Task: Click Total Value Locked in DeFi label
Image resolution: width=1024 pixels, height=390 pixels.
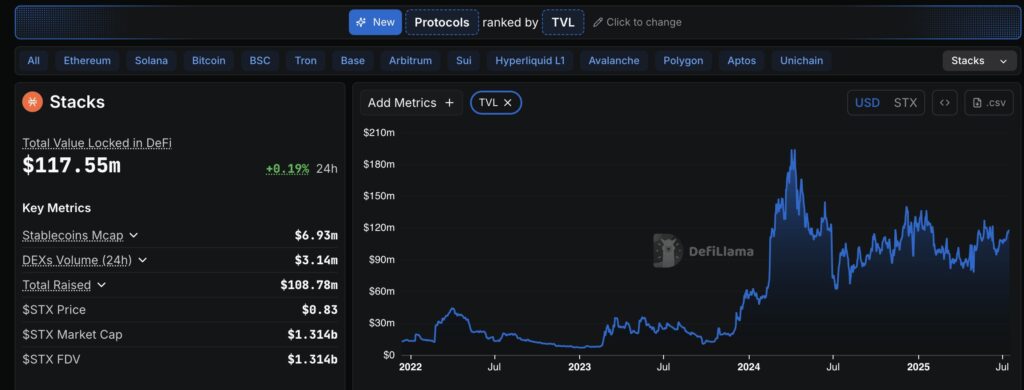Action: (97, 142)
